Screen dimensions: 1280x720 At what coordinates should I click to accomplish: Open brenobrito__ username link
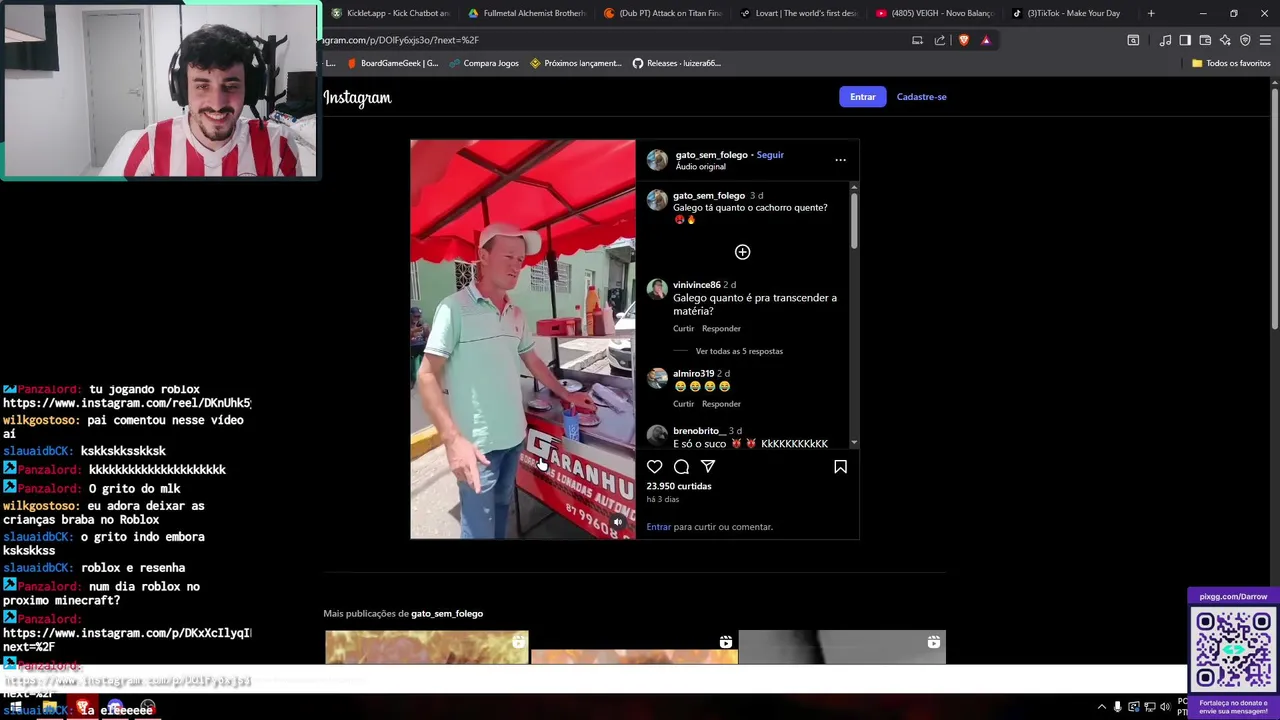700,431
